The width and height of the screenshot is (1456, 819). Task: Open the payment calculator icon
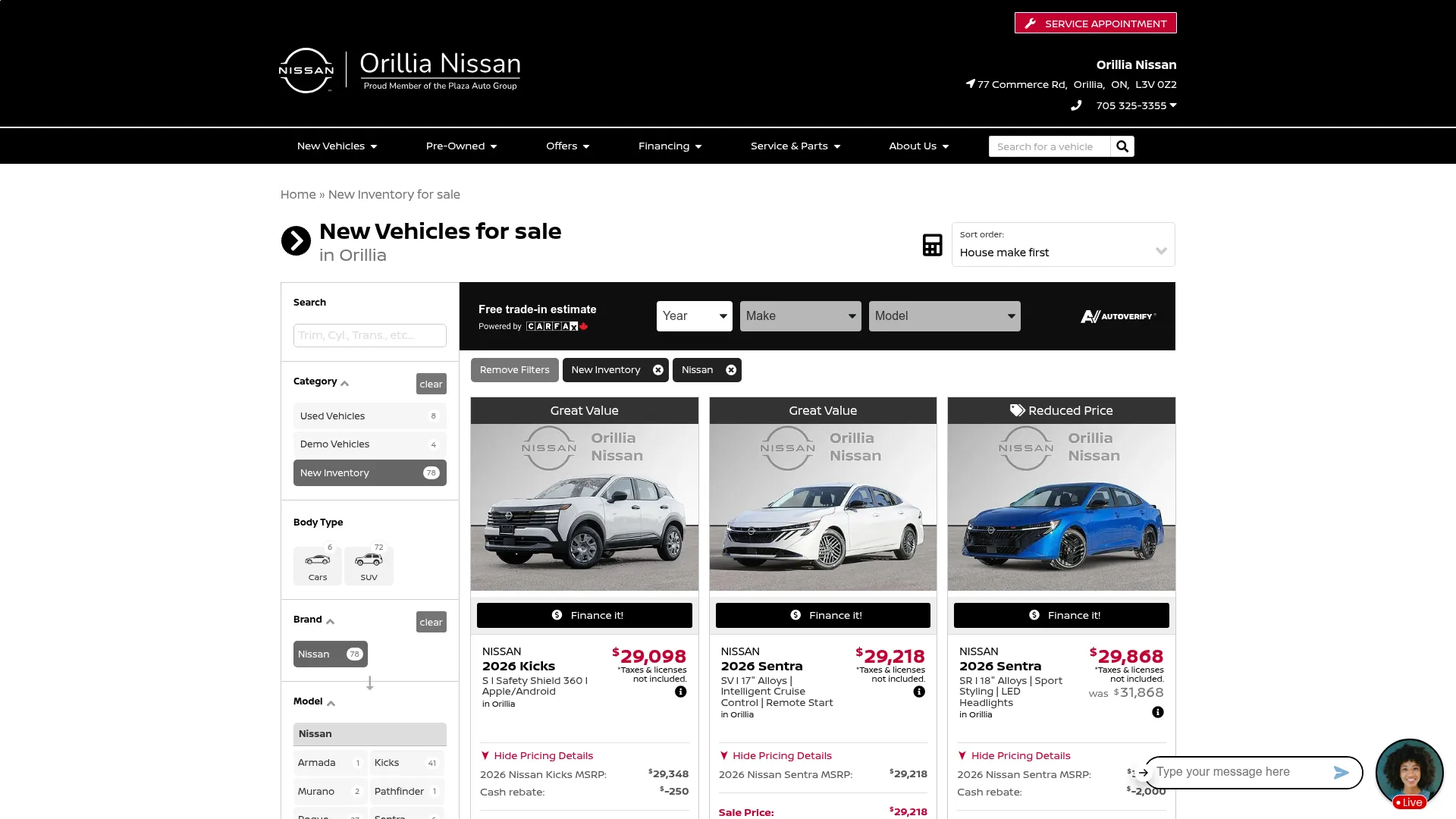point(932,245)
